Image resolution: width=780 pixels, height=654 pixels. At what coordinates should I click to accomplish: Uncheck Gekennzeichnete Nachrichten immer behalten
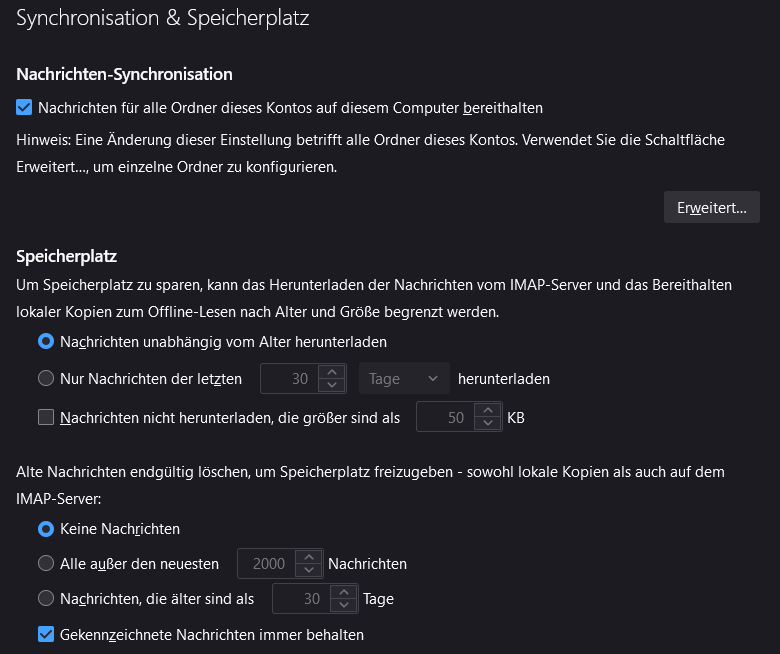[46, 634]
